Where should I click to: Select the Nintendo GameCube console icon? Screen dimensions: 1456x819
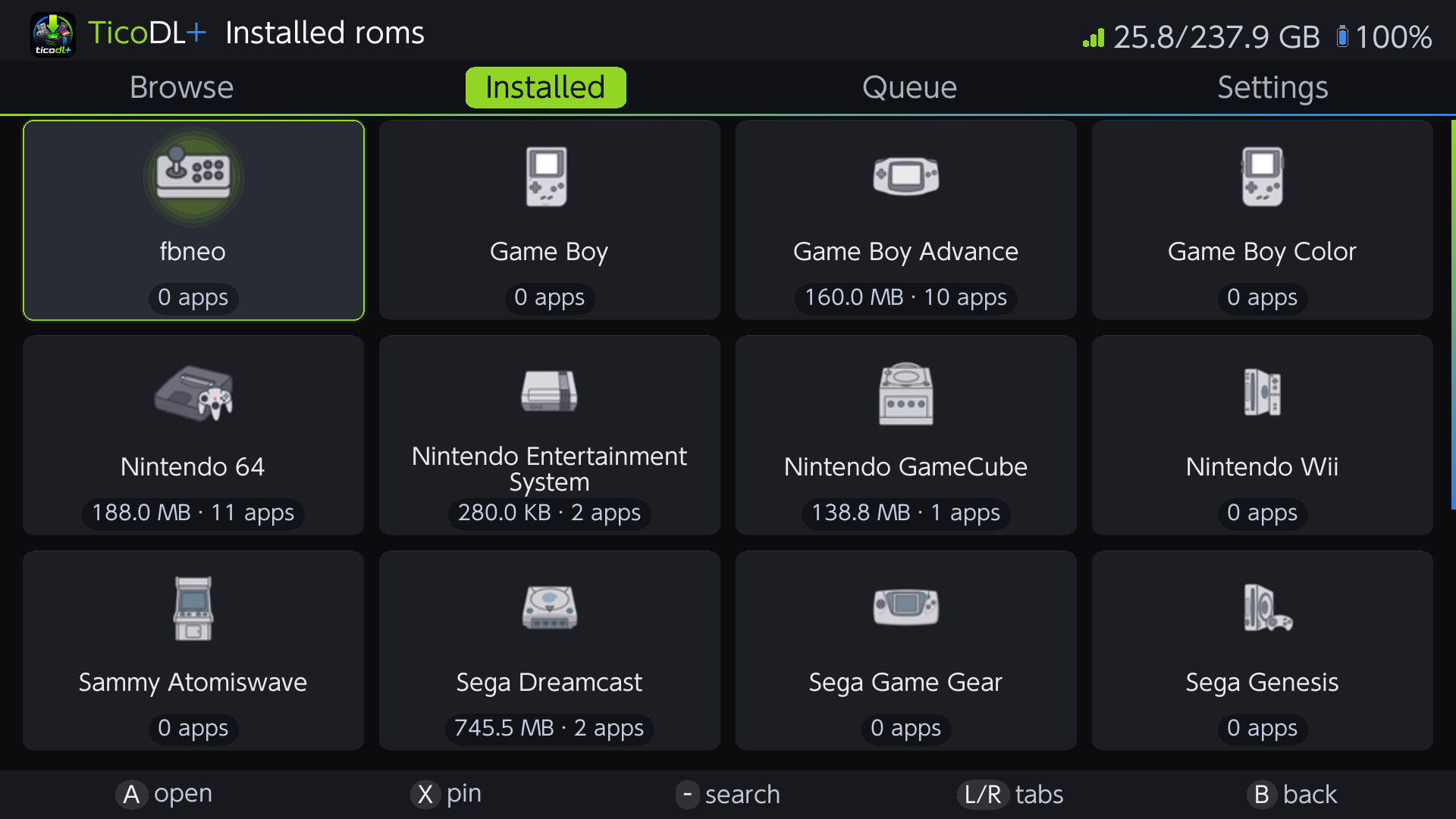(906, 394)
